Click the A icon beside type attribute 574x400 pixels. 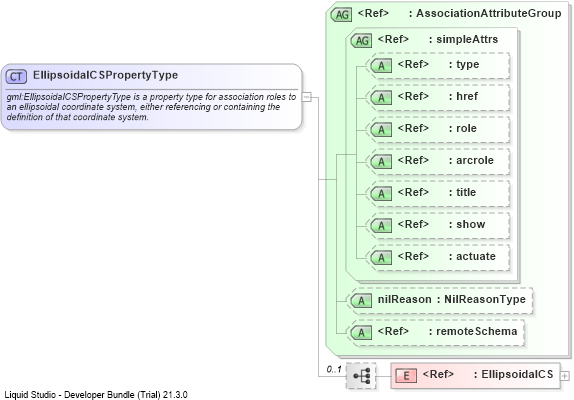click(x=381, y=66)
